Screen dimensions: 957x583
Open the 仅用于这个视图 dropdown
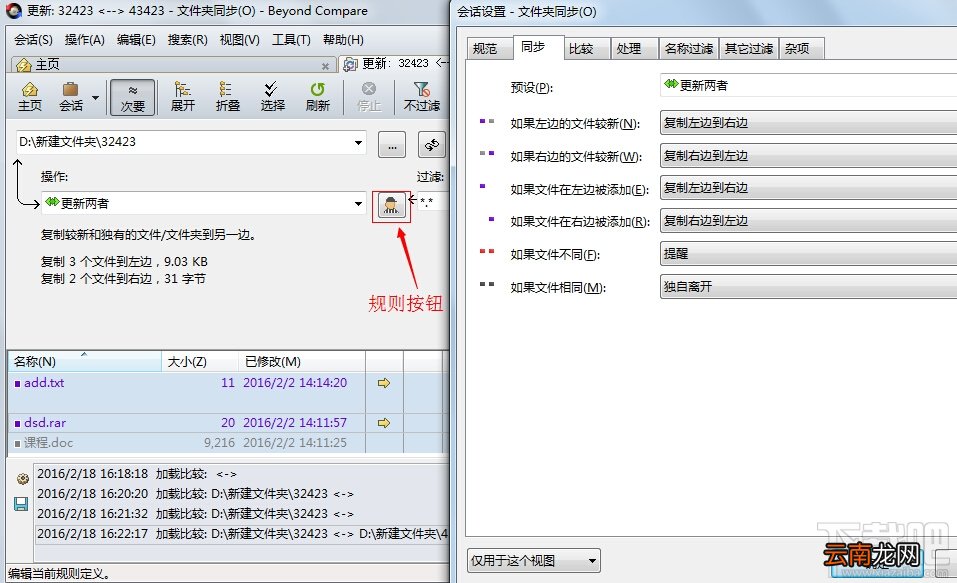[x=534, y=560]
